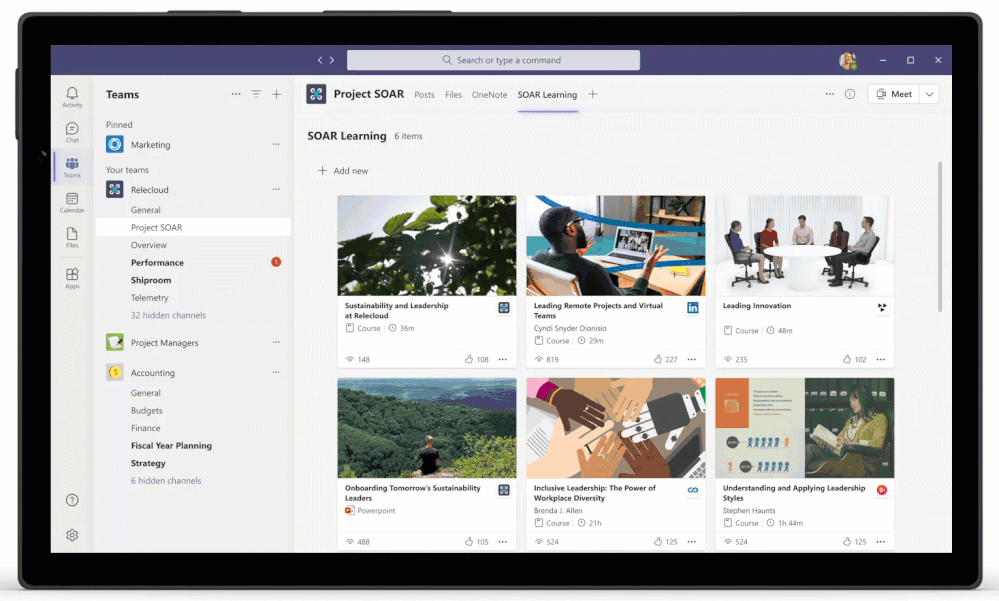Image resolution: width=999 pixels, height=601 pixels.
Task: Expand 32 hidden channels
Action: pos(168,315)
